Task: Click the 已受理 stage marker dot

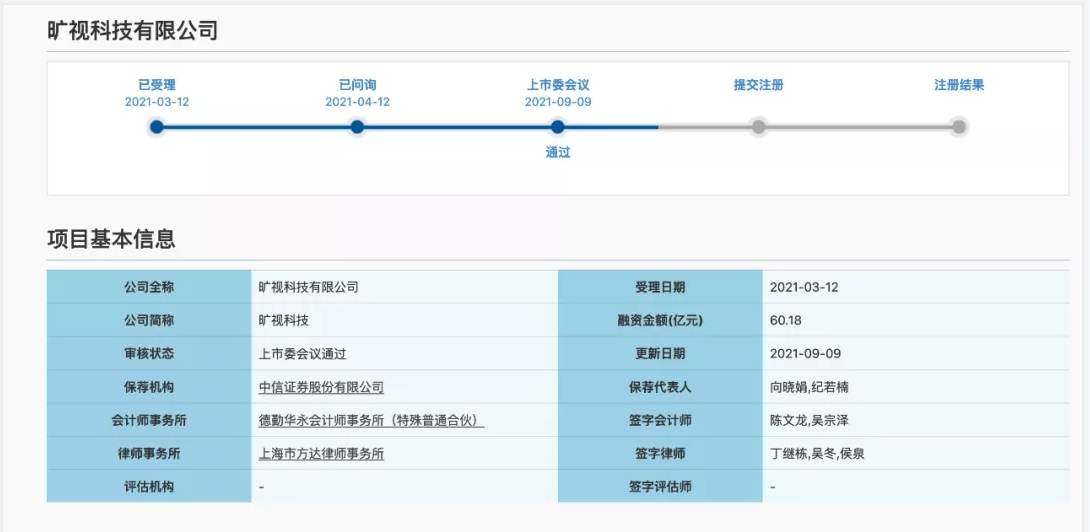Action: (157, 127)
